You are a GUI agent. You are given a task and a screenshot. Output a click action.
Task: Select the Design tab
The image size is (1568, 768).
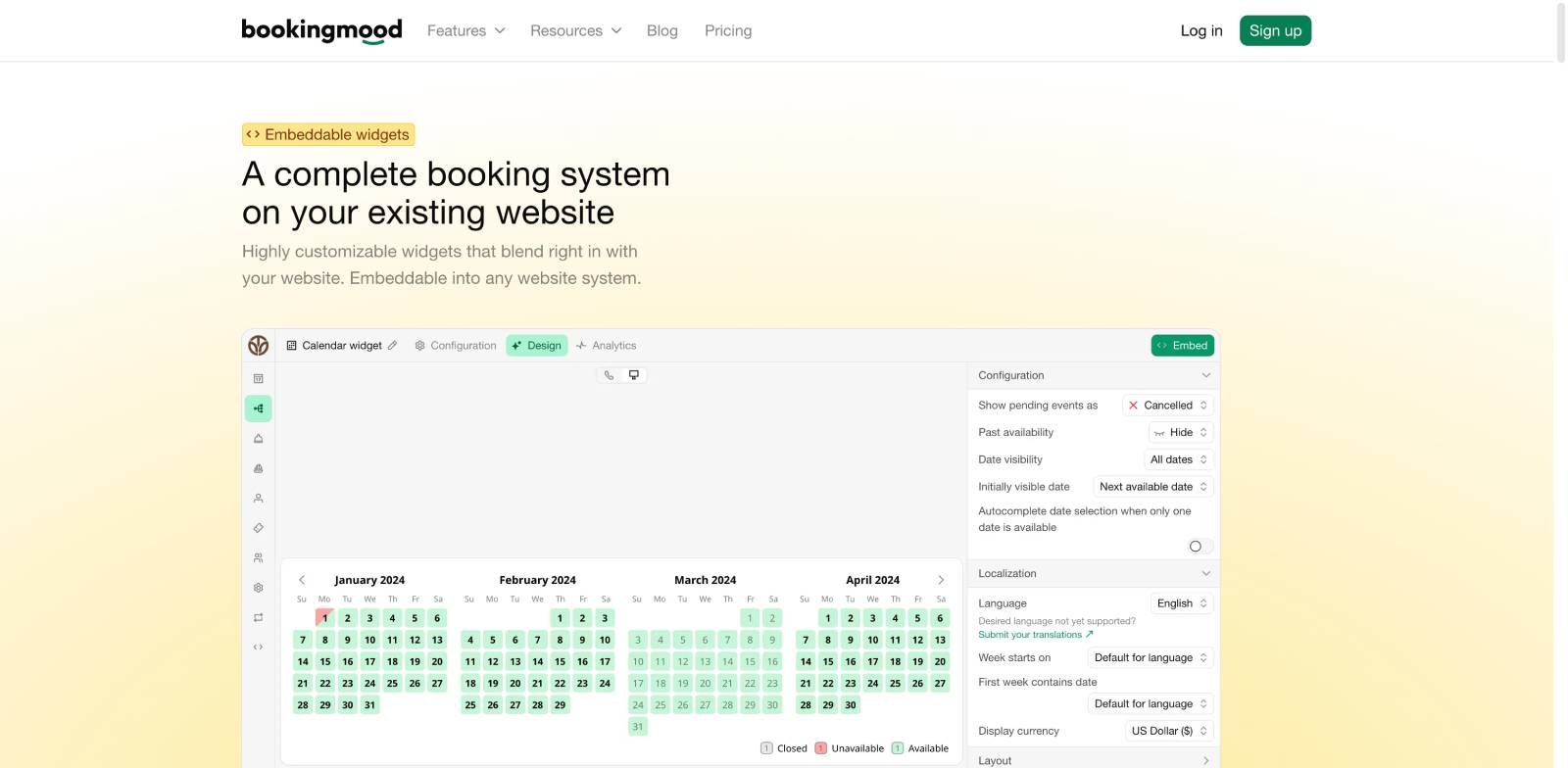pyautogui.click(x=537, y=346)
